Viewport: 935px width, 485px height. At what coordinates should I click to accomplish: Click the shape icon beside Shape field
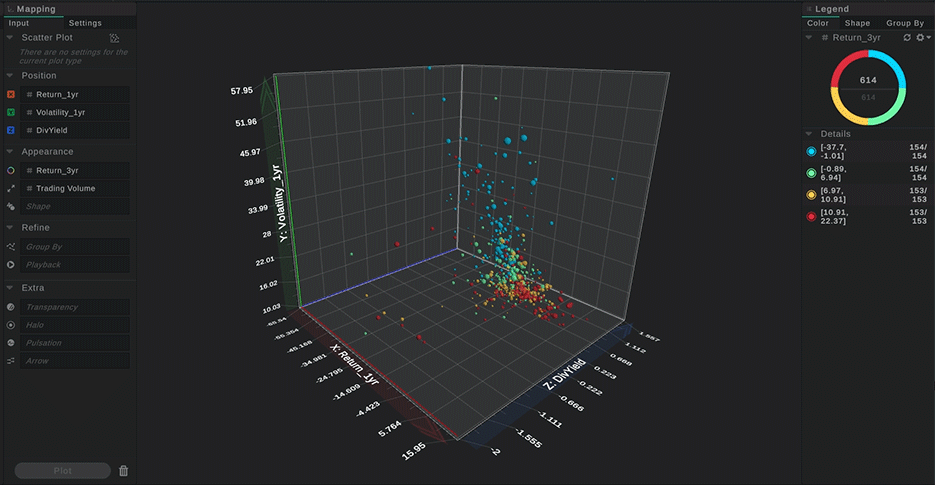11,206
